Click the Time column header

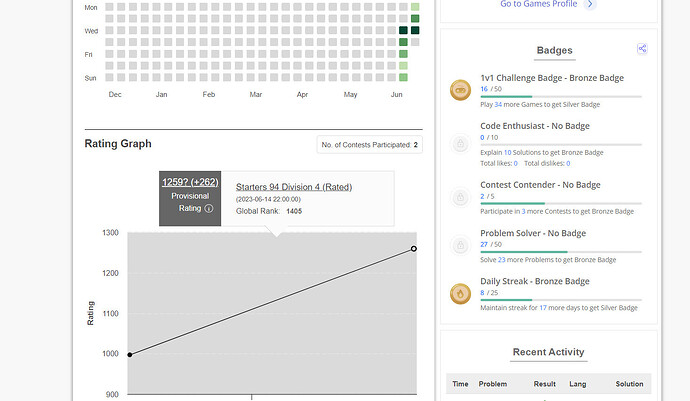(460, 384)
